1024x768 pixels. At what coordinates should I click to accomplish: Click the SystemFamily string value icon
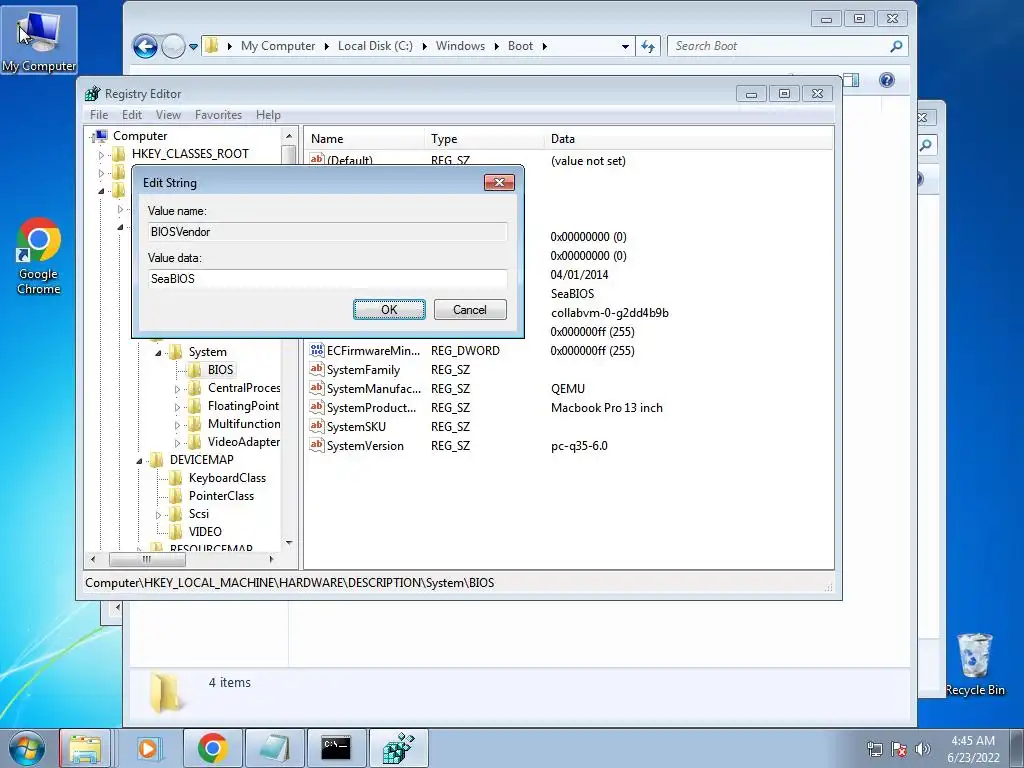click(317, 369)
